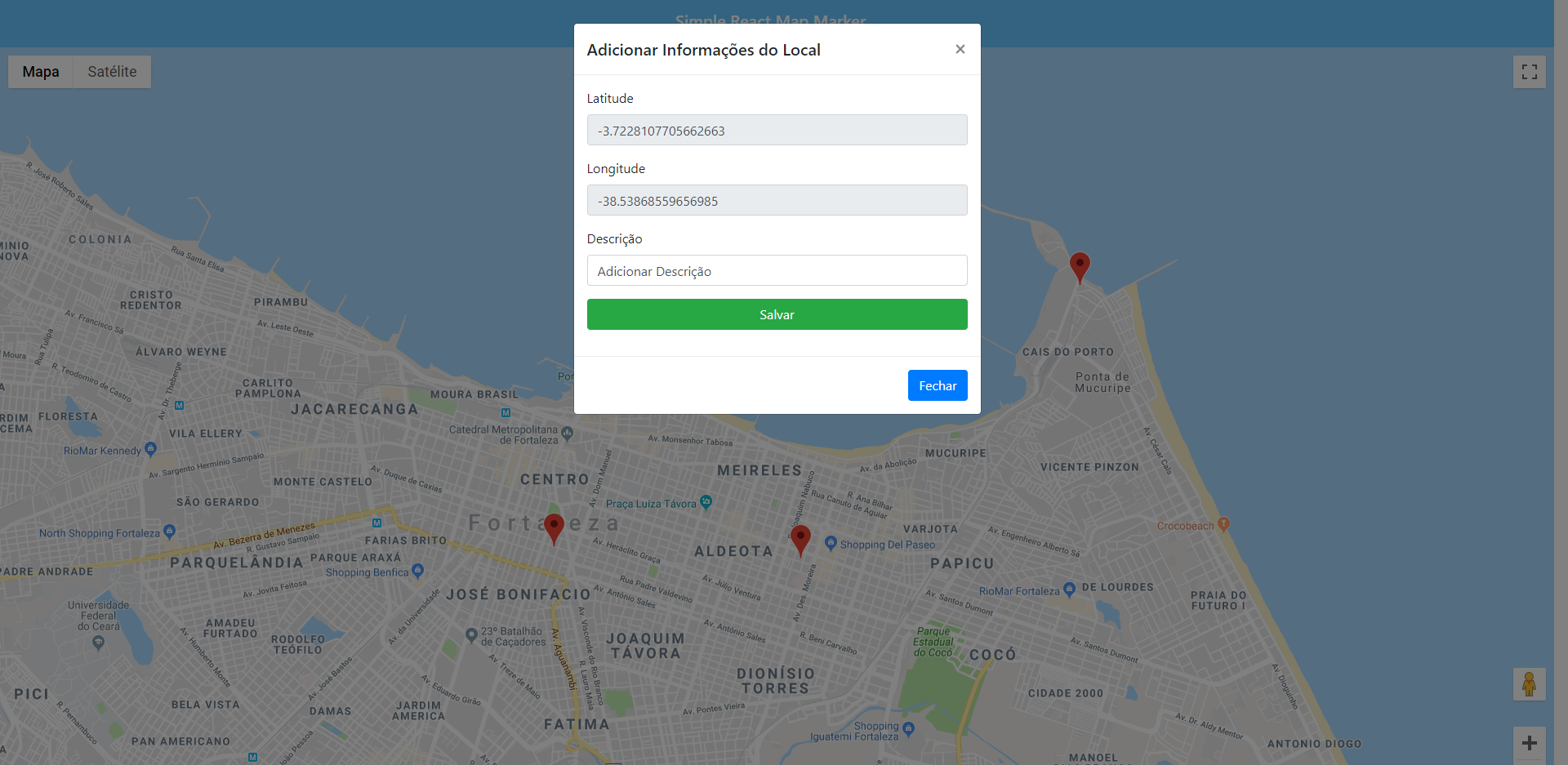This screenshot has height=765, width=1568.
Task: Click the Crocobeach restaurant pin
Action: click(1223, 524)
